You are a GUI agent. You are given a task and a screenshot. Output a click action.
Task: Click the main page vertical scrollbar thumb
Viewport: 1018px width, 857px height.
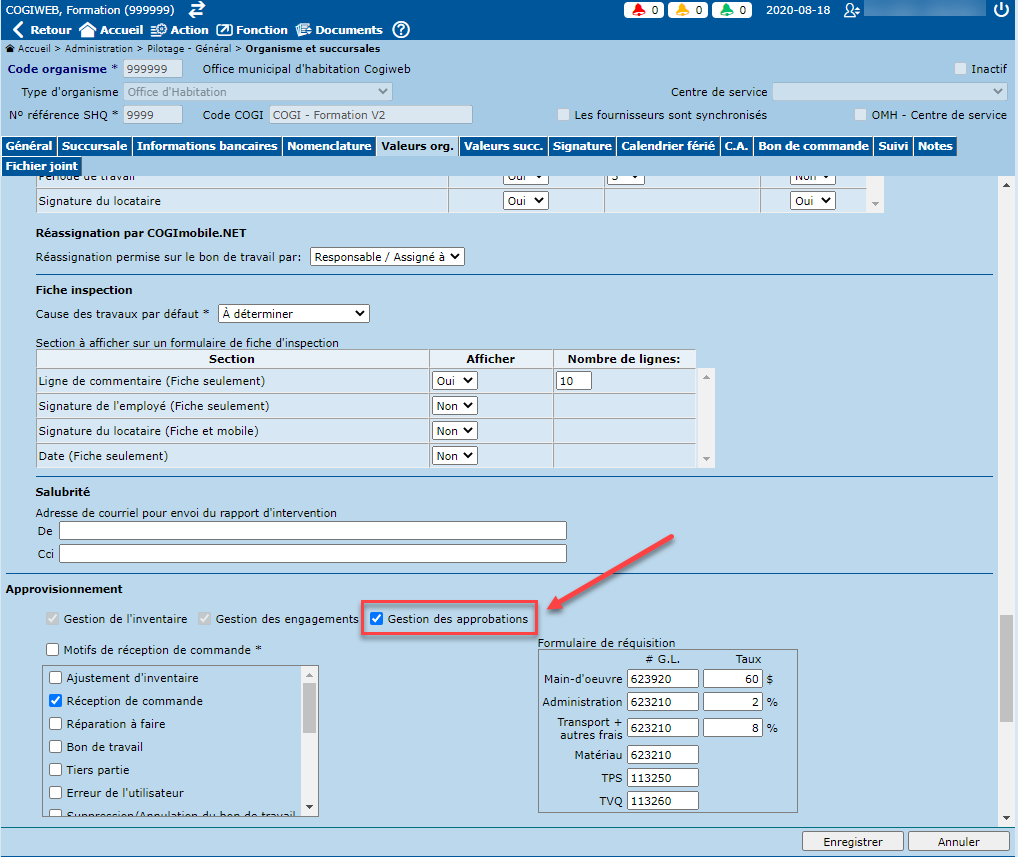click(1005, 668)
